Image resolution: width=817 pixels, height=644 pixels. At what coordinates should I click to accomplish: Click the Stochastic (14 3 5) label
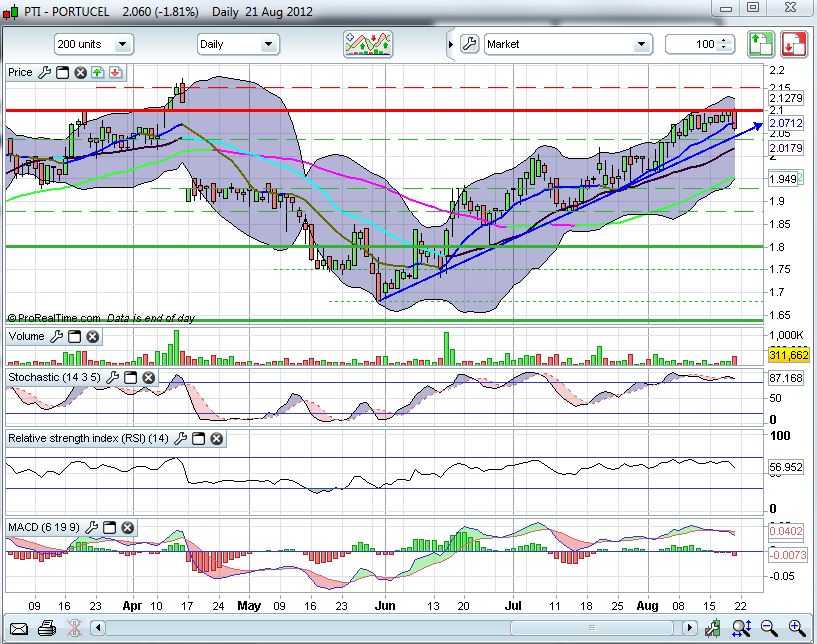(x=54, y=377)
